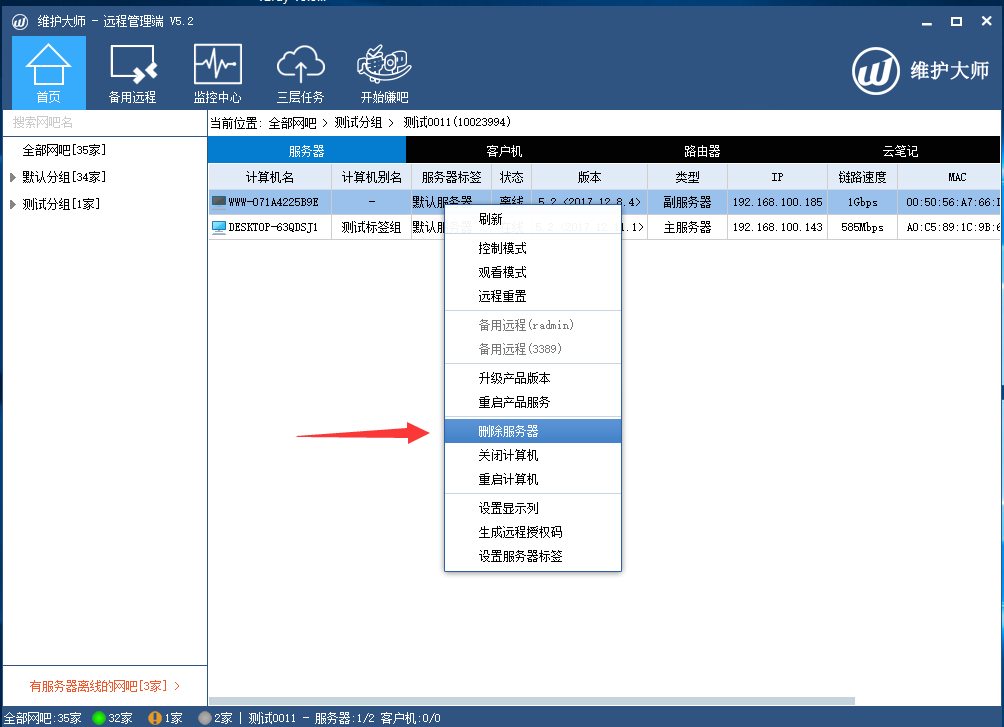The height and width of the screenshot is (727, 1004).
Task: Sort by the 状态 column header
Action: (511, 177)
